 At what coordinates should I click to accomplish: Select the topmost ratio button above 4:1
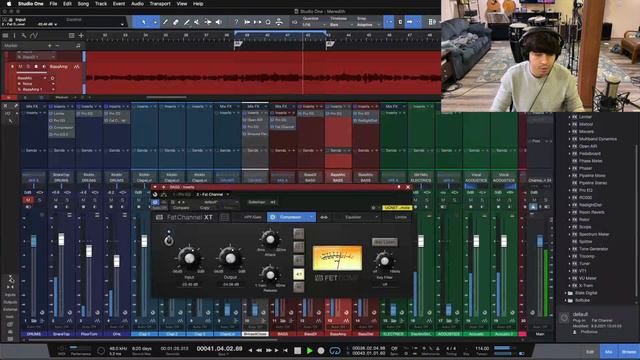[299, 234]
